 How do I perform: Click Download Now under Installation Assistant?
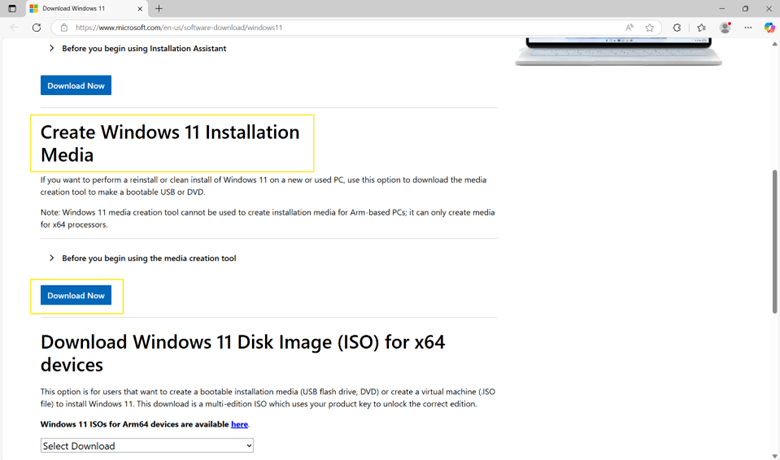pyautogui.click(x=76, y=86)
